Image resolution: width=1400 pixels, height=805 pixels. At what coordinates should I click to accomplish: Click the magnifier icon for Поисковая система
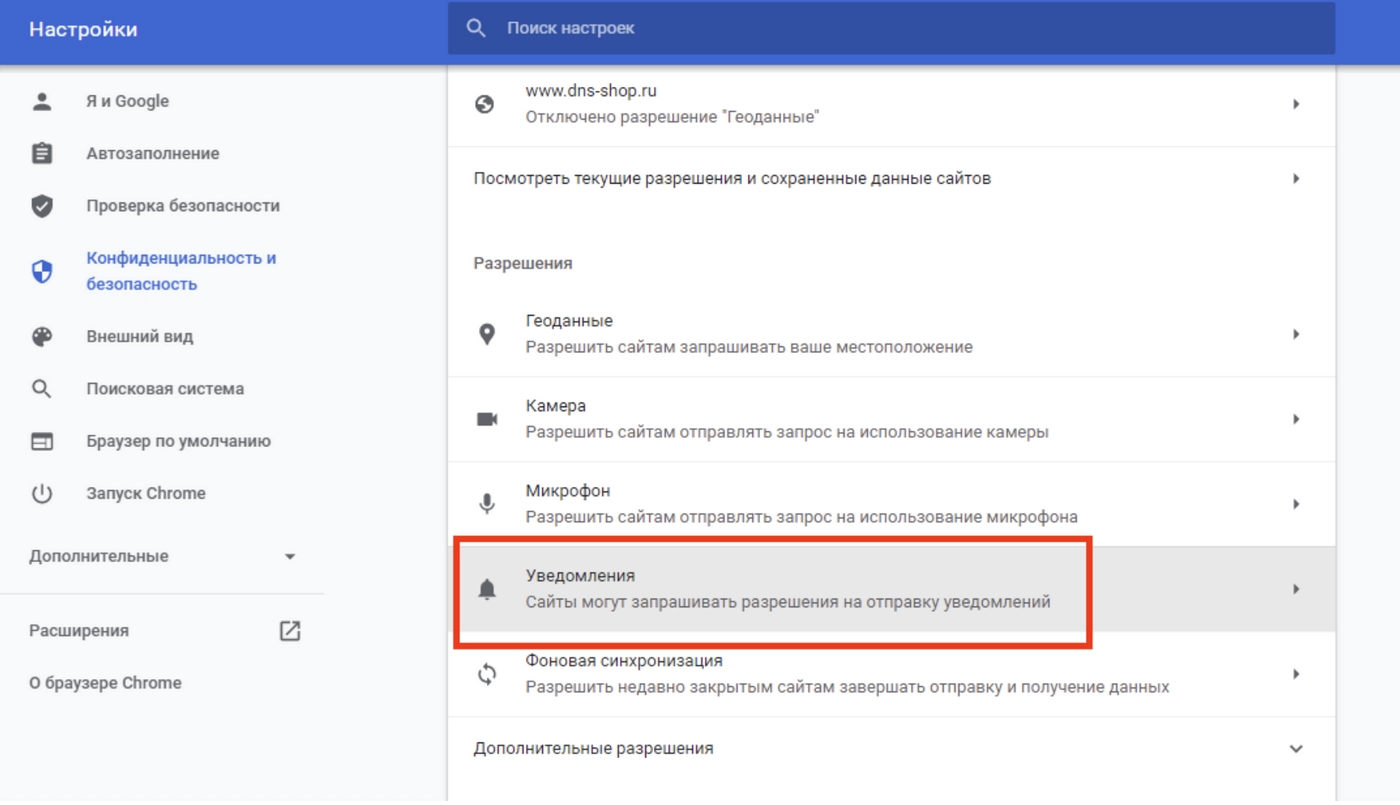tap(42, 389)
